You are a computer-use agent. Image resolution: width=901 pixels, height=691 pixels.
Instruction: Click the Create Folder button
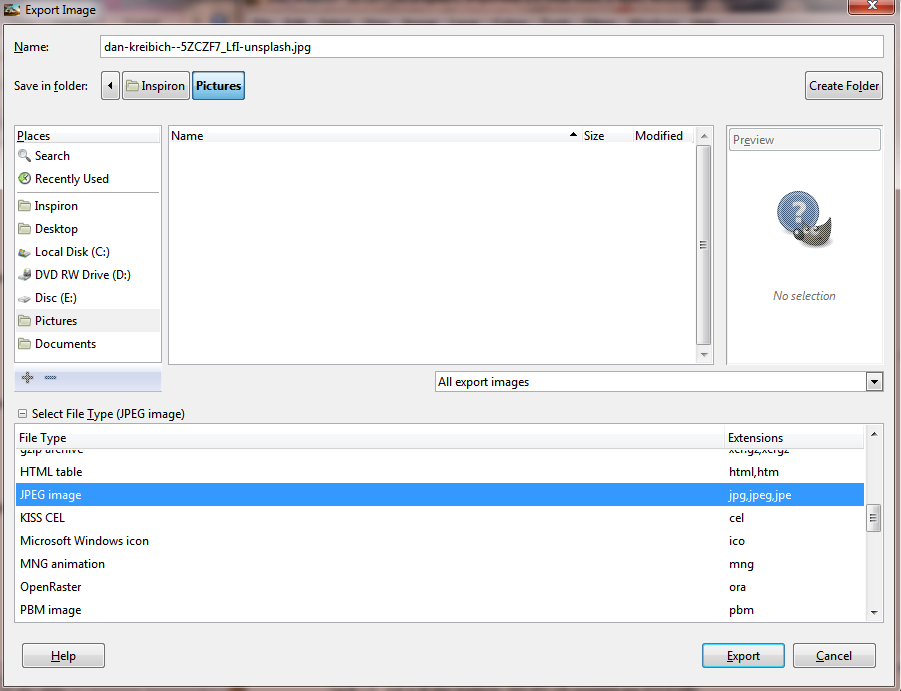(x=844, y=85)
